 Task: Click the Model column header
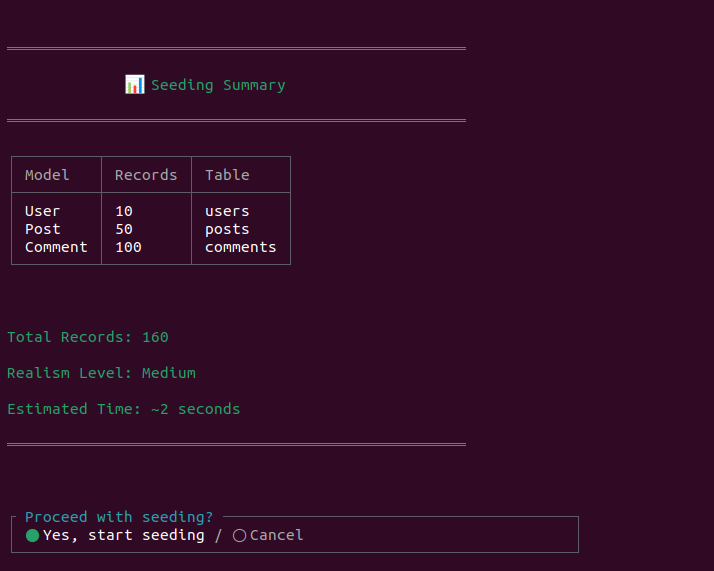[47, 175]
